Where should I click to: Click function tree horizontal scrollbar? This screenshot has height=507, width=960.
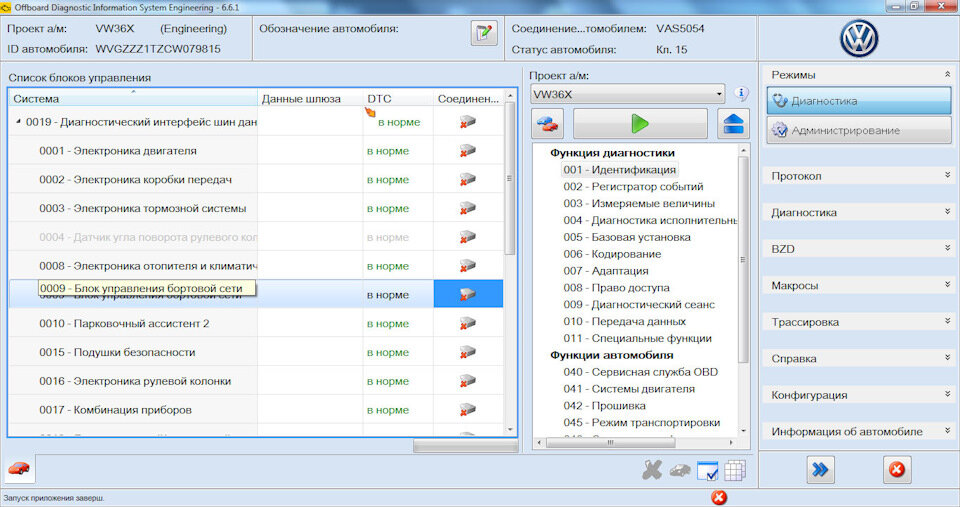(x=610, y=442)
